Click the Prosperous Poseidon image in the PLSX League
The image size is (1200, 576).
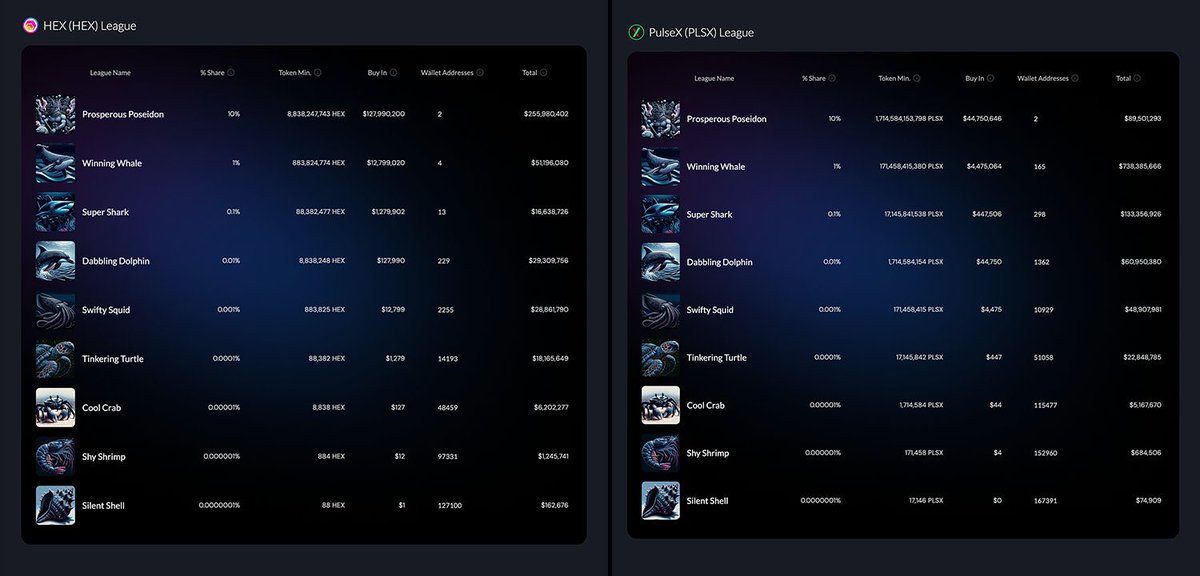click(x=661, y=119)
